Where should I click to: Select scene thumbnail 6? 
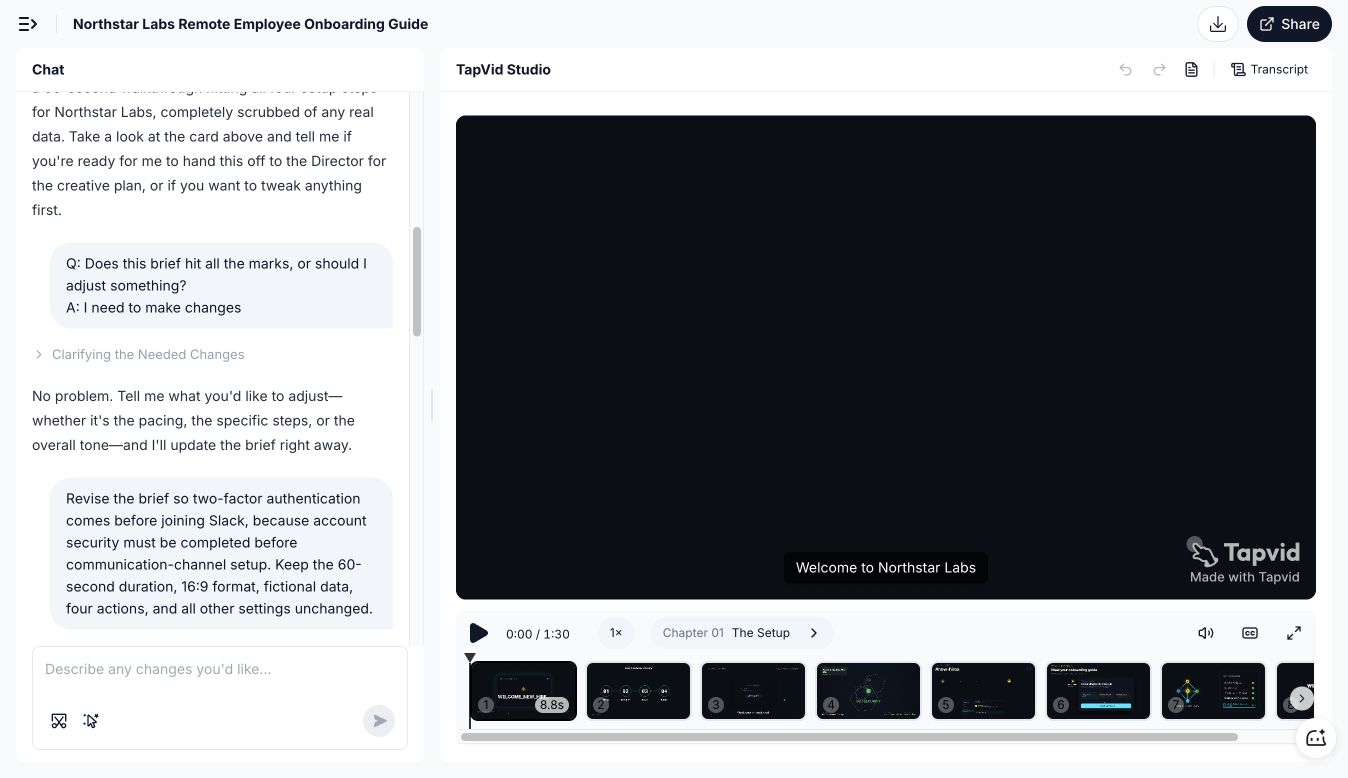[x=1098, y=690]
